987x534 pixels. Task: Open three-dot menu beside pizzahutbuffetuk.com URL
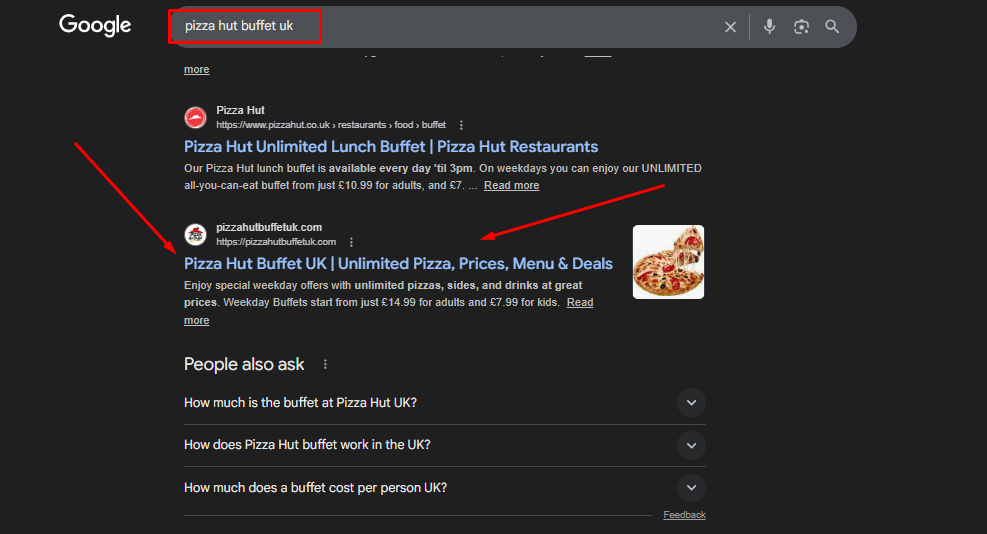pyautogui.click(x=351, y=242)
